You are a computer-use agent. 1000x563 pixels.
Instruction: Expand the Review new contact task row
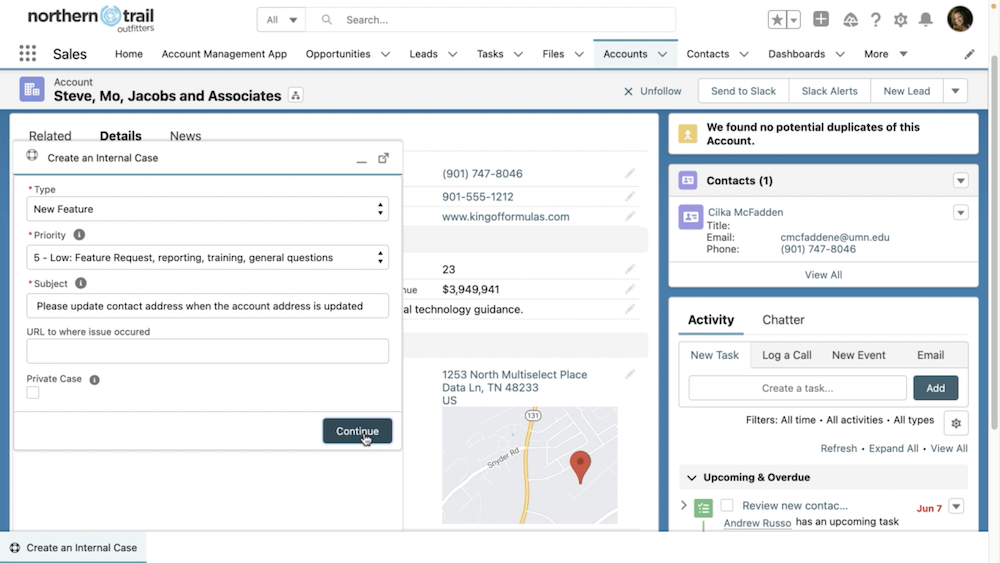click(x=684, y=506)
